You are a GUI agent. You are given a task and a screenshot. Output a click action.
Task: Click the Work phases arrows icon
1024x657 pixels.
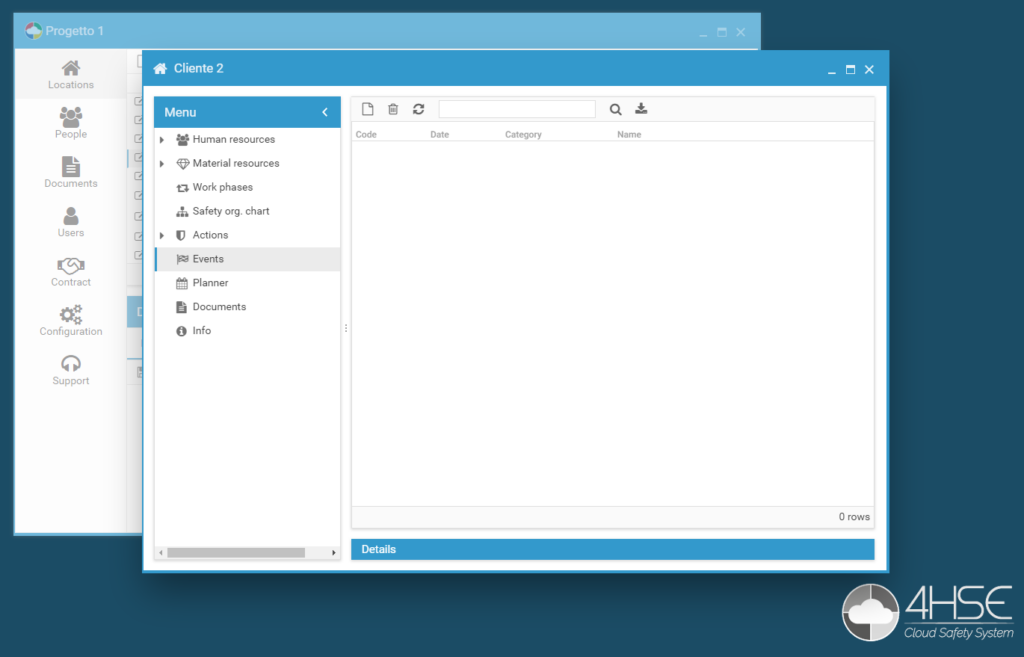pyautogui.click(x=182, y=187)
